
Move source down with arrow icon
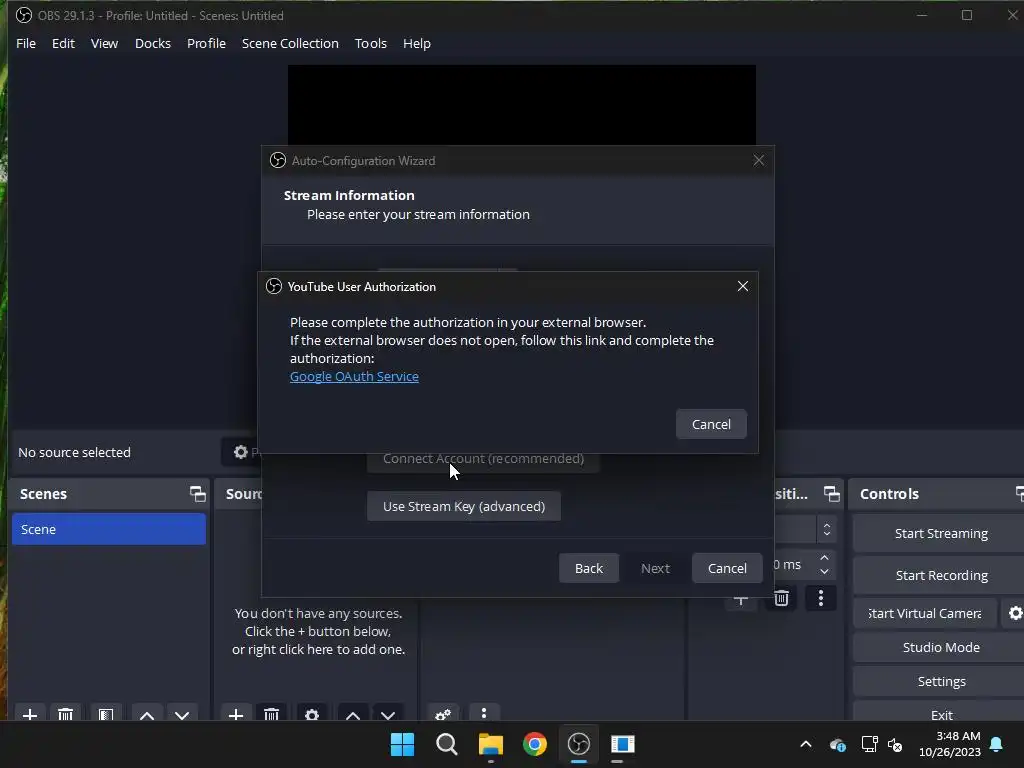(x=388, y=714)
